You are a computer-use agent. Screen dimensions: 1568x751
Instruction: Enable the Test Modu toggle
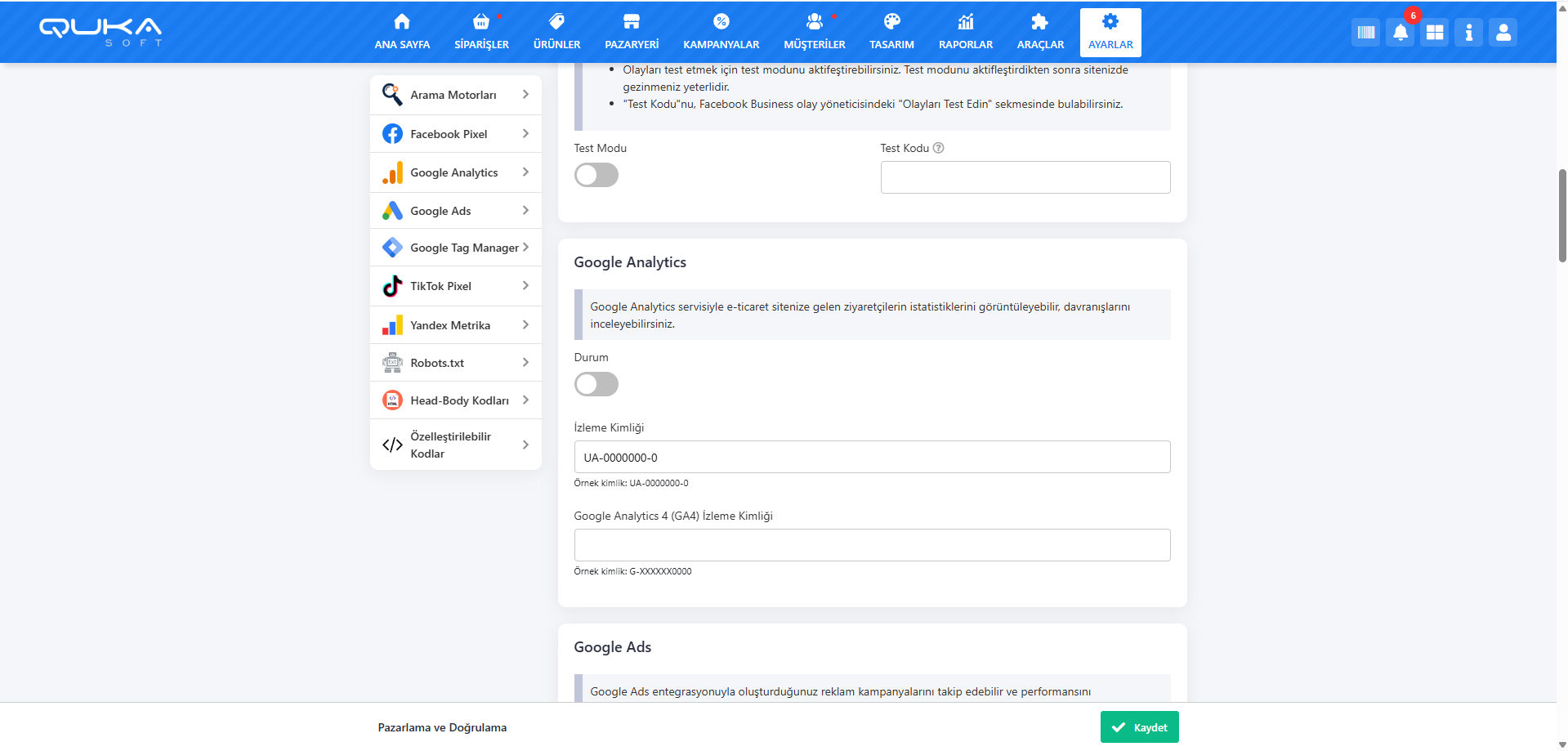[596, 175]
